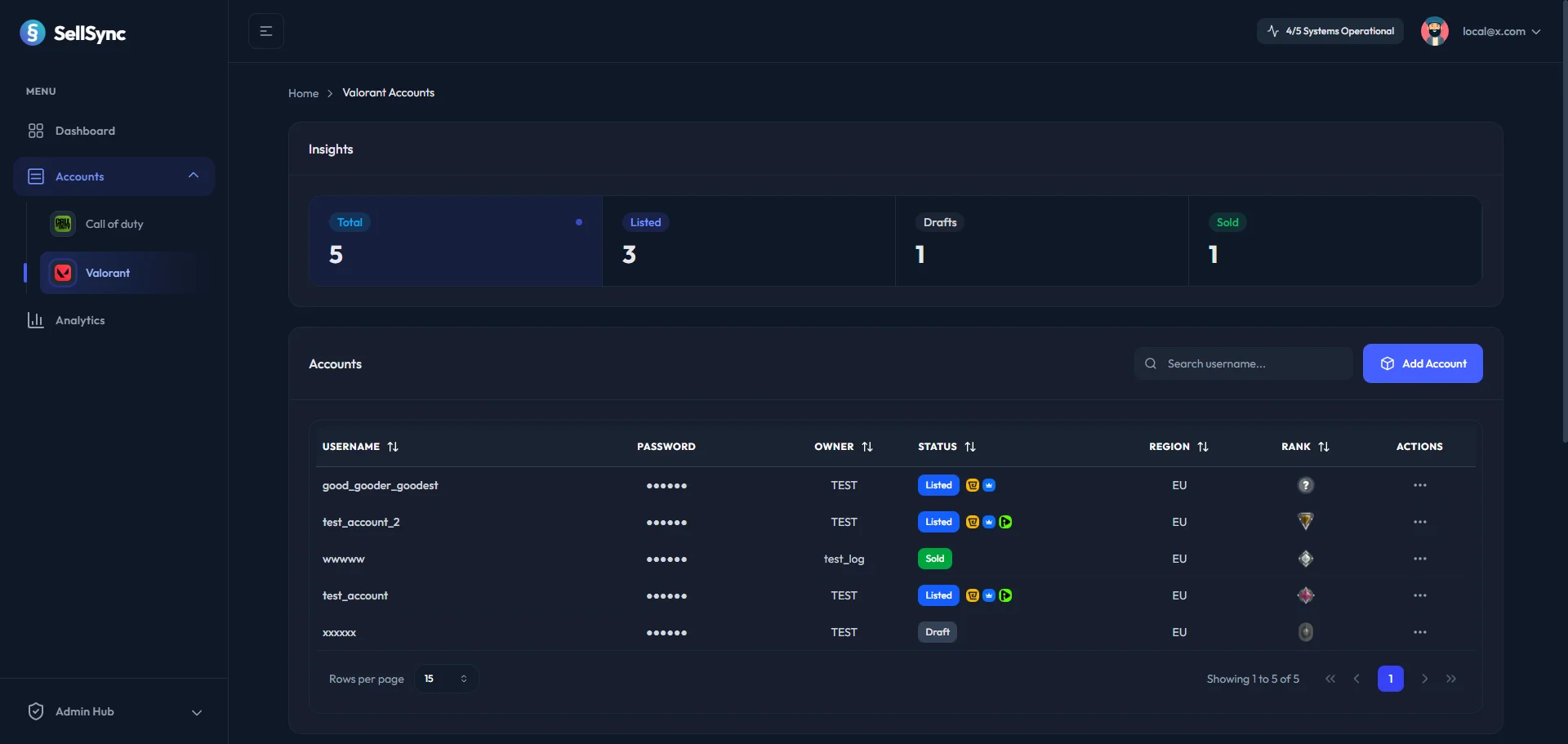The height and width of the screenshot is (744, 1568).
Task: Click the SellSync logo icon
Action: [x=33, y=33]
